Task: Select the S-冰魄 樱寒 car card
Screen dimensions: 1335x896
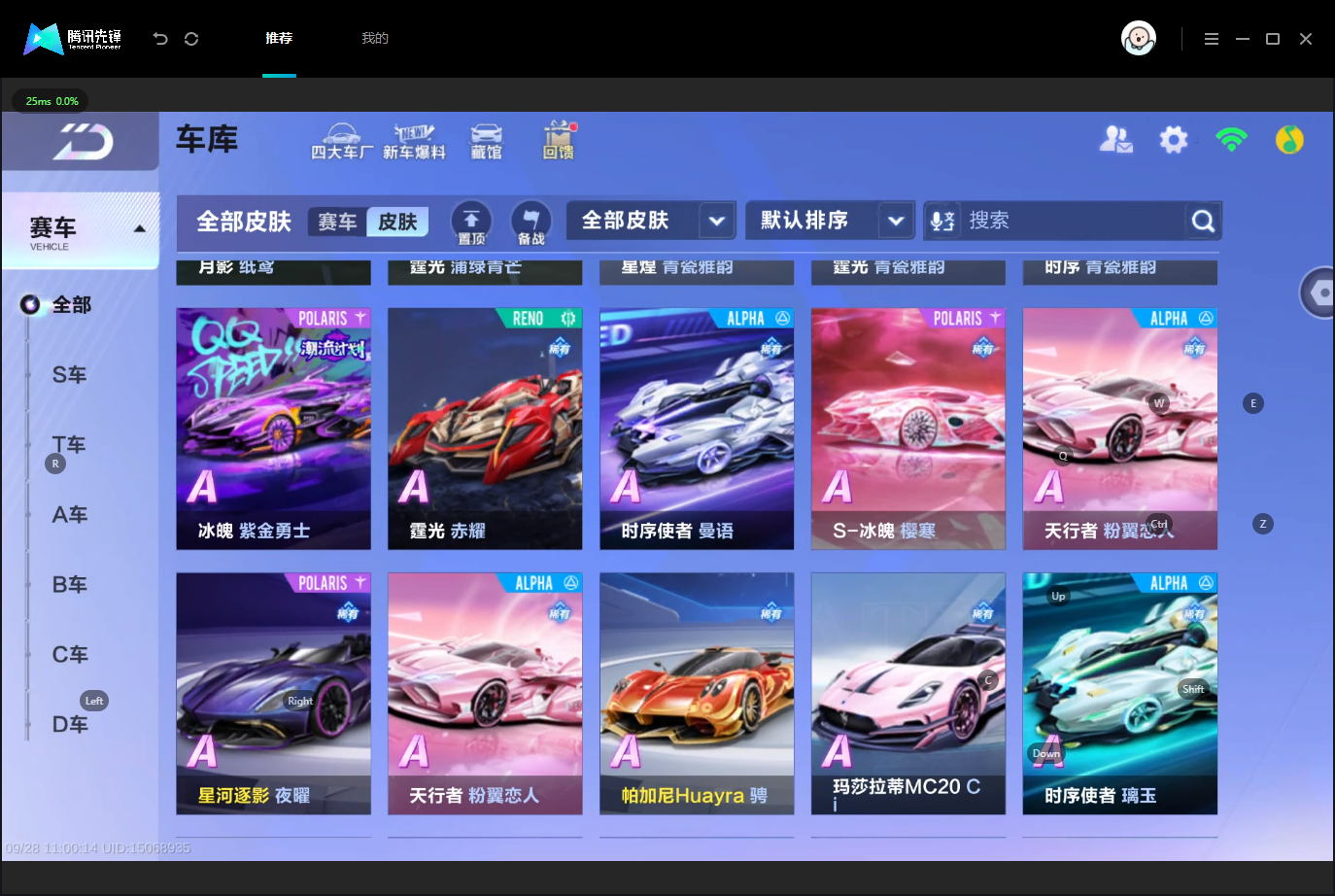Action: pyautogui.click(x=908, y=429)
